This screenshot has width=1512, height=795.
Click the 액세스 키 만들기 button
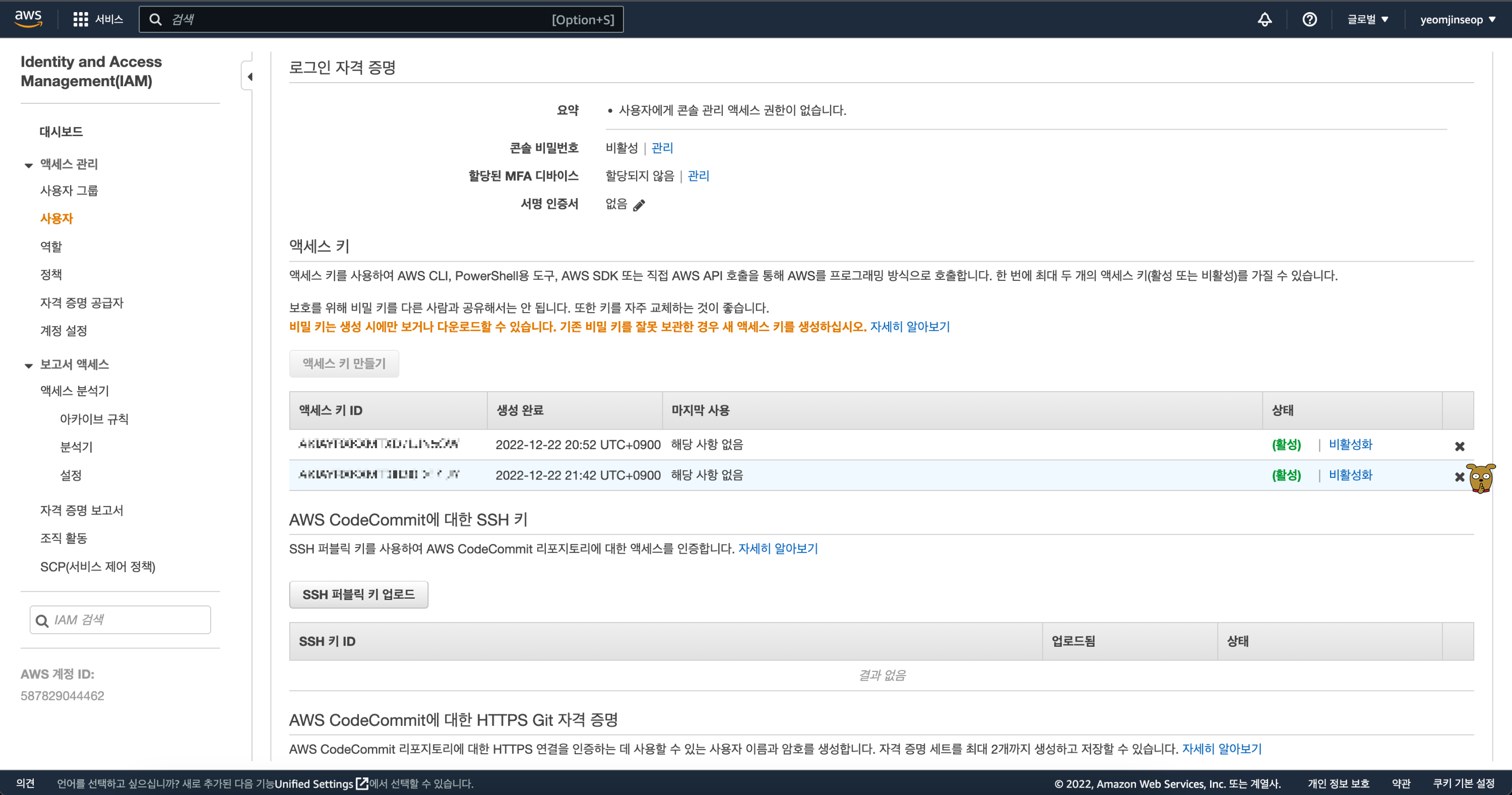click(344, 363)
